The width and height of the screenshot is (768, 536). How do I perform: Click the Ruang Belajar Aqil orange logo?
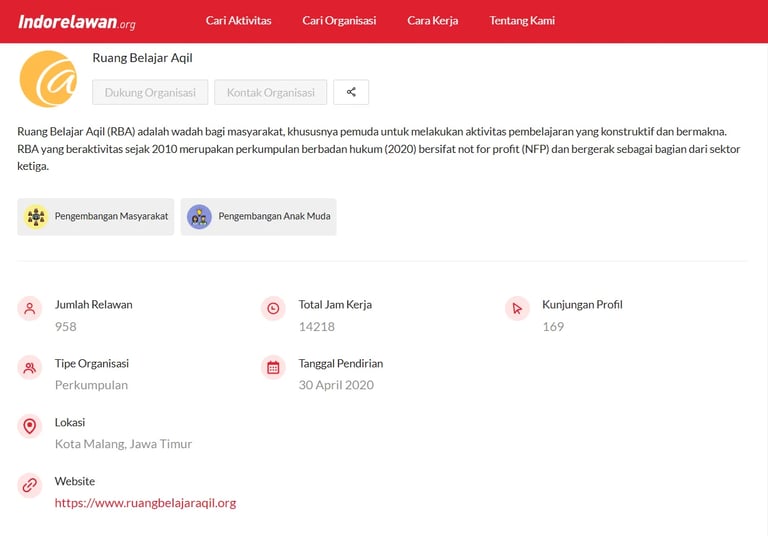[48, 79]
